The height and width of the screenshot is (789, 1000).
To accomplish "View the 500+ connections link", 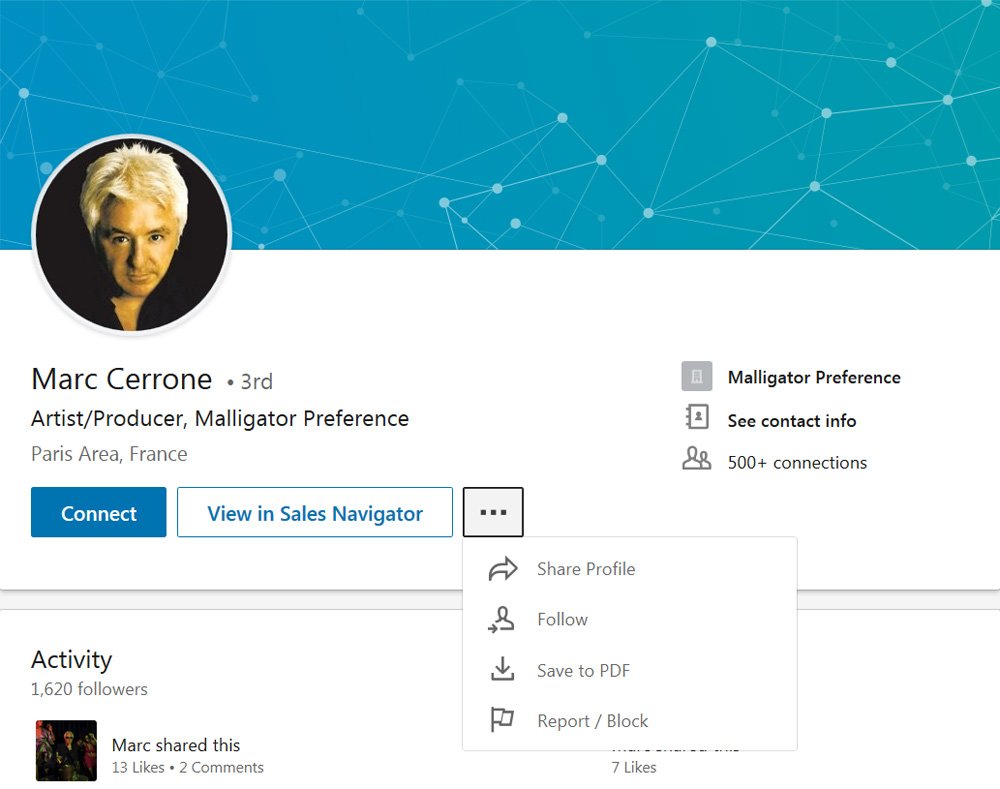I will (797, 462).
